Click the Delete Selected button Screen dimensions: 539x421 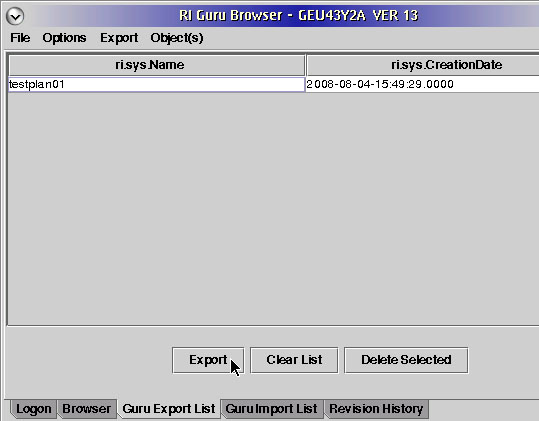click(x=406, y=360)
